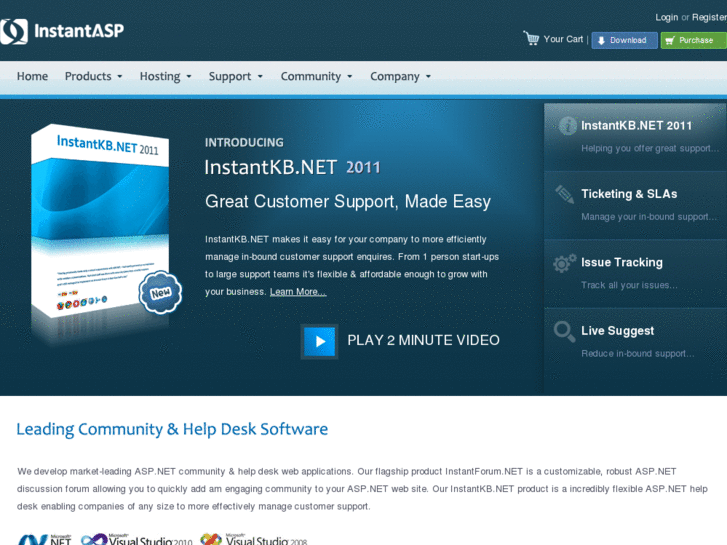Open the Support menu
Screen dimensions: 727x545
tap(236, 76)
